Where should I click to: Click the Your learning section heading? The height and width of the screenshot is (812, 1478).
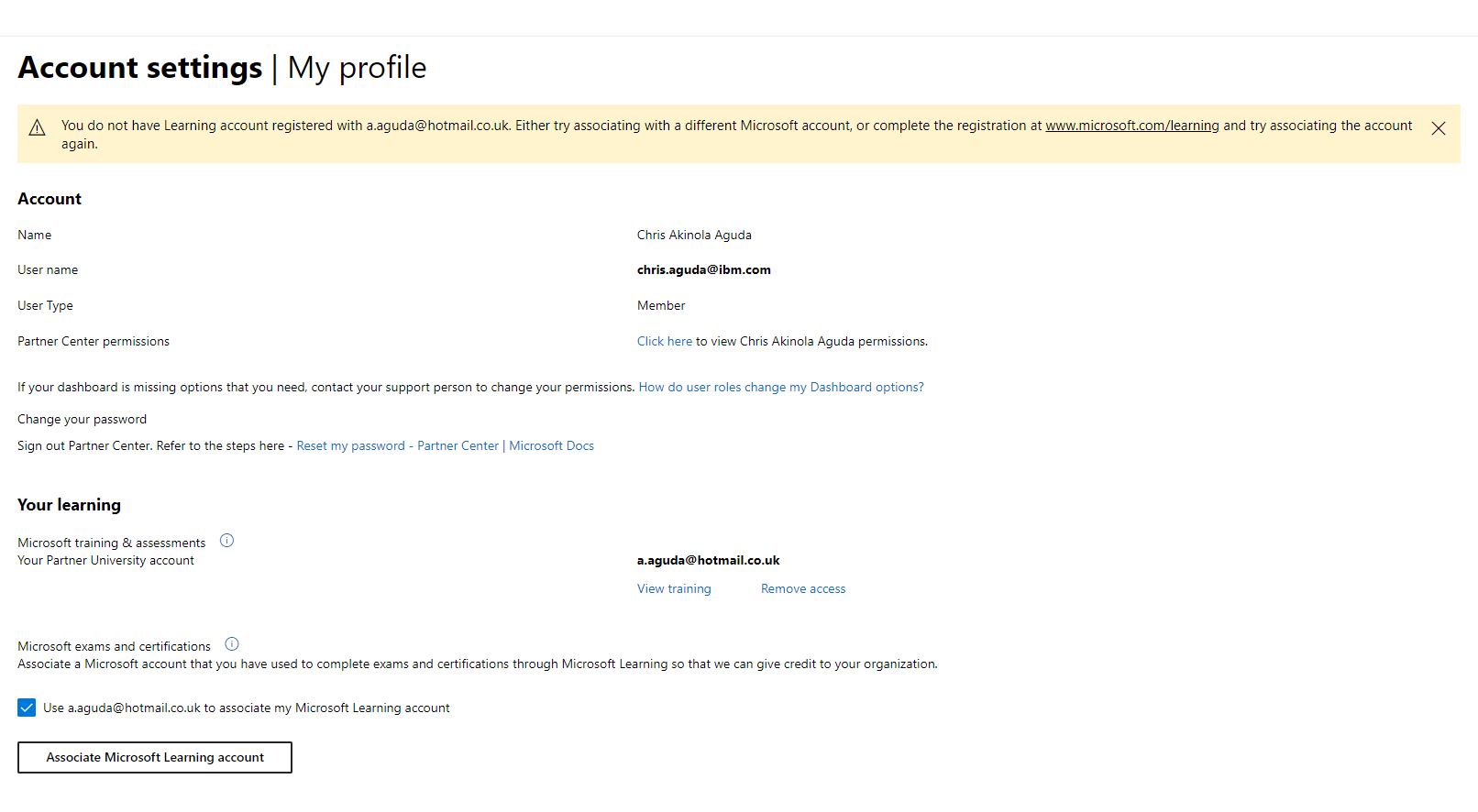[x=69, y=505]
